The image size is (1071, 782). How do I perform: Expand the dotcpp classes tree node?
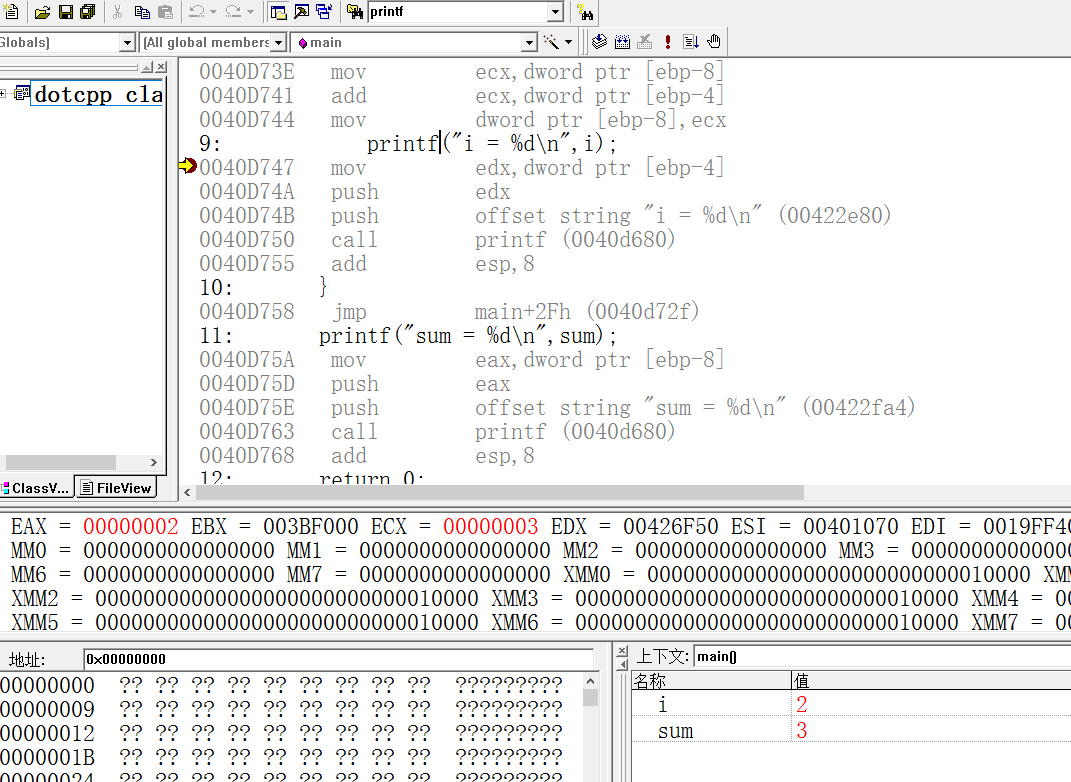coord(4,94)
